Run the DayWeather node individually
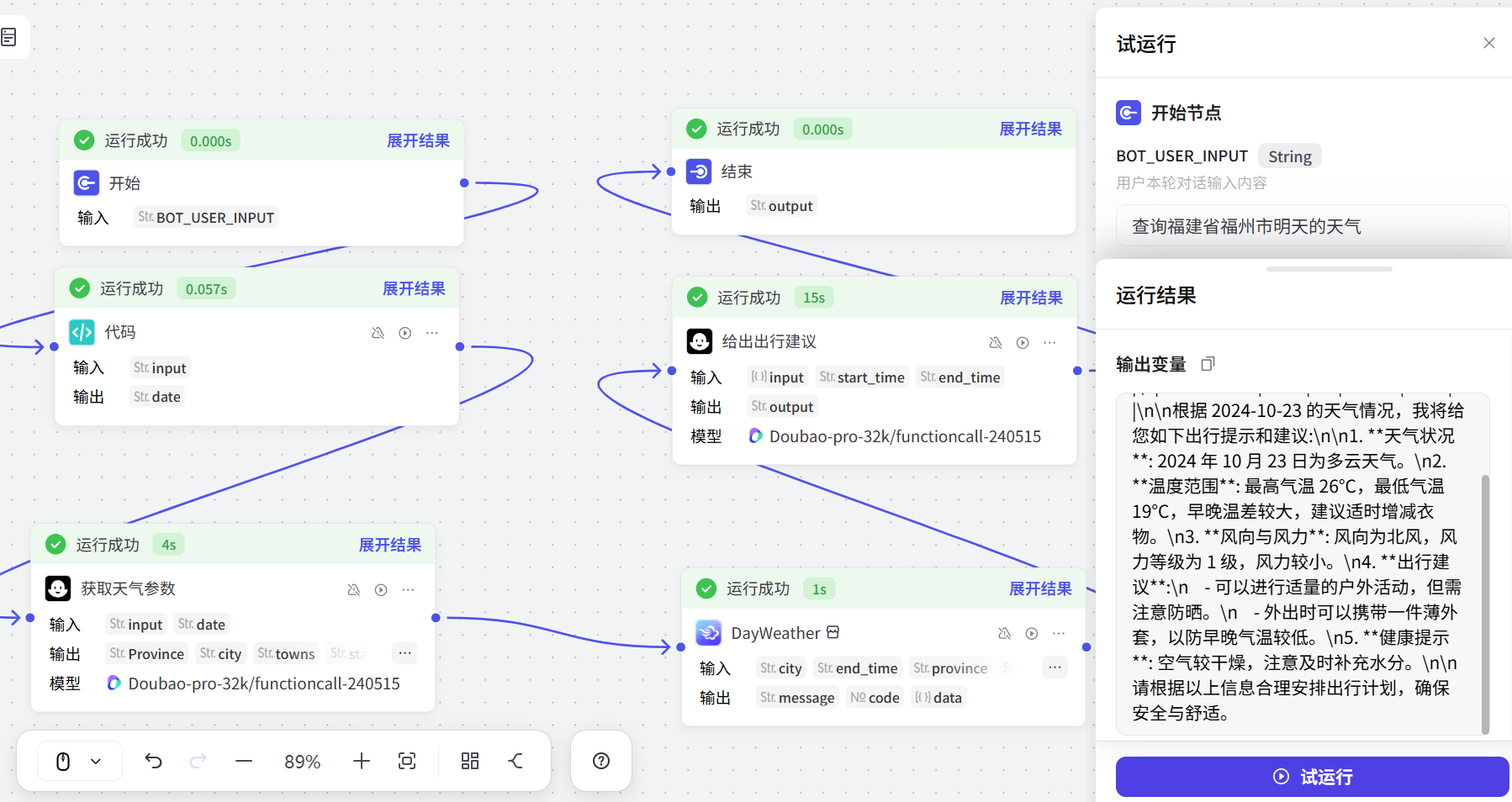Viewport: 1512px width, 802px height. pos(1032,633)
